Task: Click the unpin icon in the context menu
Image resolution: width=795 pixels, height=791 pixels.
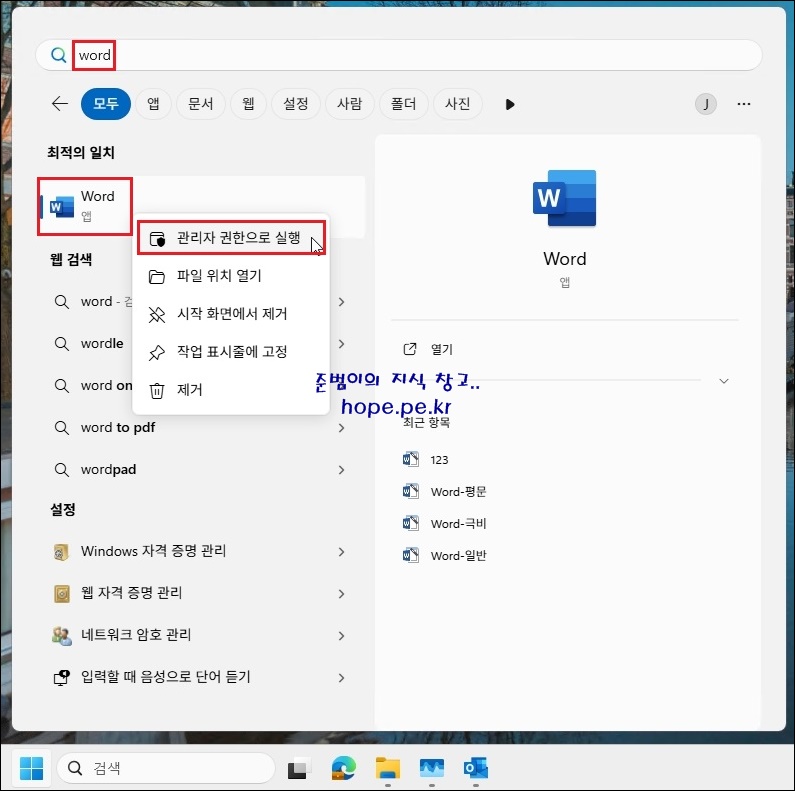Action: point(157,315)
